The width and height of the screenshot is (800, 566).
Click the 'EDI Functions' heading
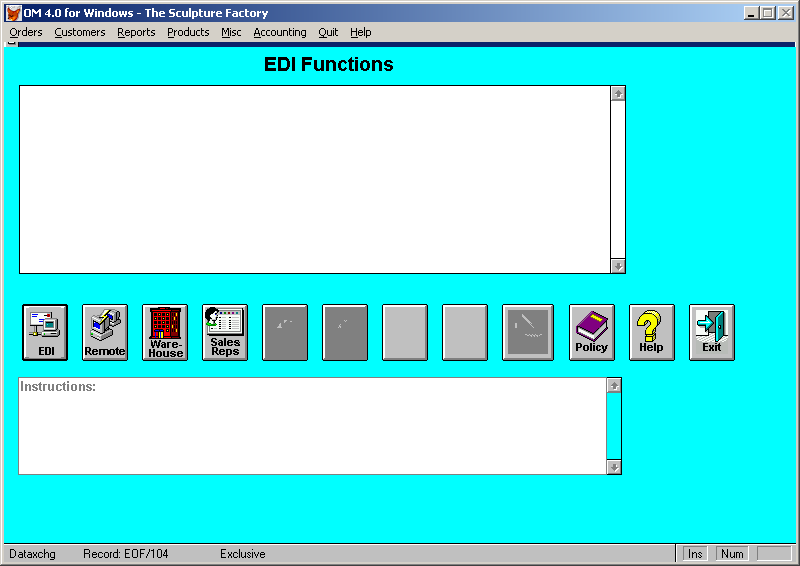pyautogui.click(x=329, y=64)
